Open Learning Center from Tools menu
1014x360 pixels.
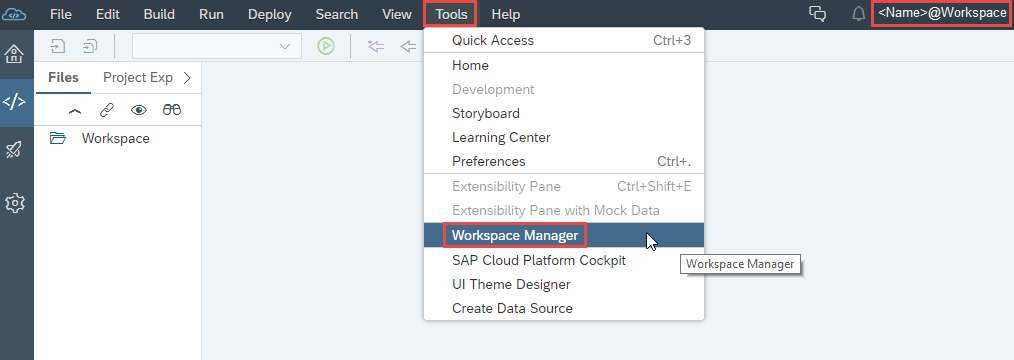(x=563, y=137)
